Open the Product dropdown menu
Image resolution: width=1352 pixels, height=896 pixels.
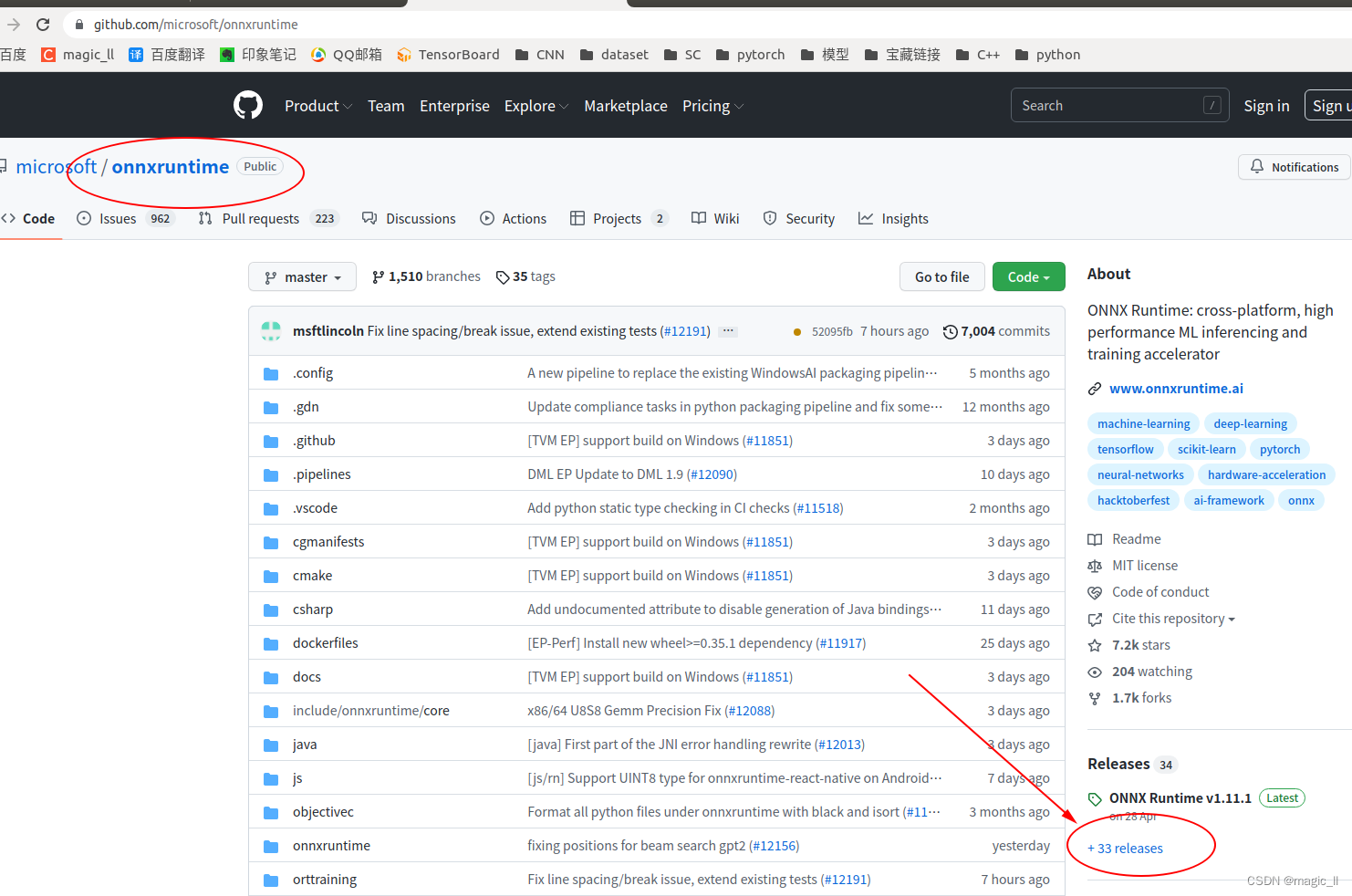pos(318,106)
